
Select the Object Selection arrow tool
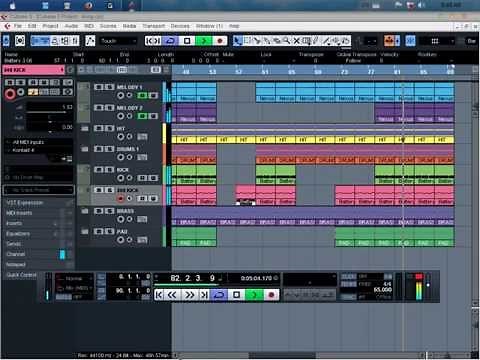[x=237, y=41]
